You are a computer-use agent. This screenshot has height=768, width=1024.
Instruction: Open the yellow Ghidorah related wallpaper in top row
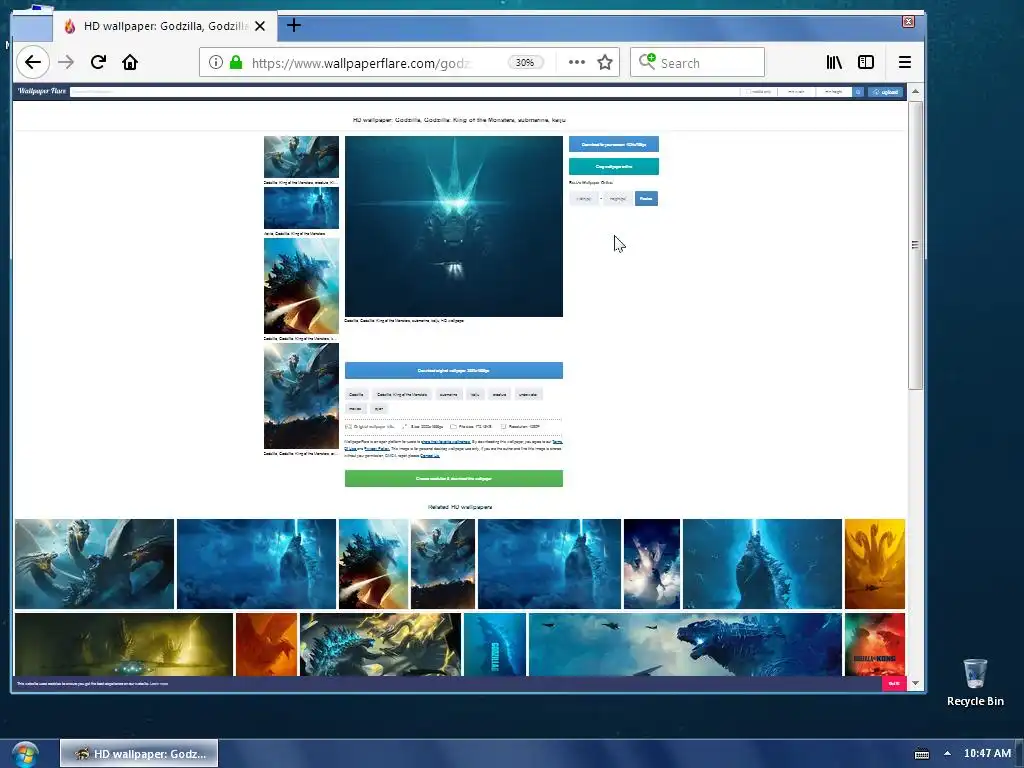click(874, 564)
